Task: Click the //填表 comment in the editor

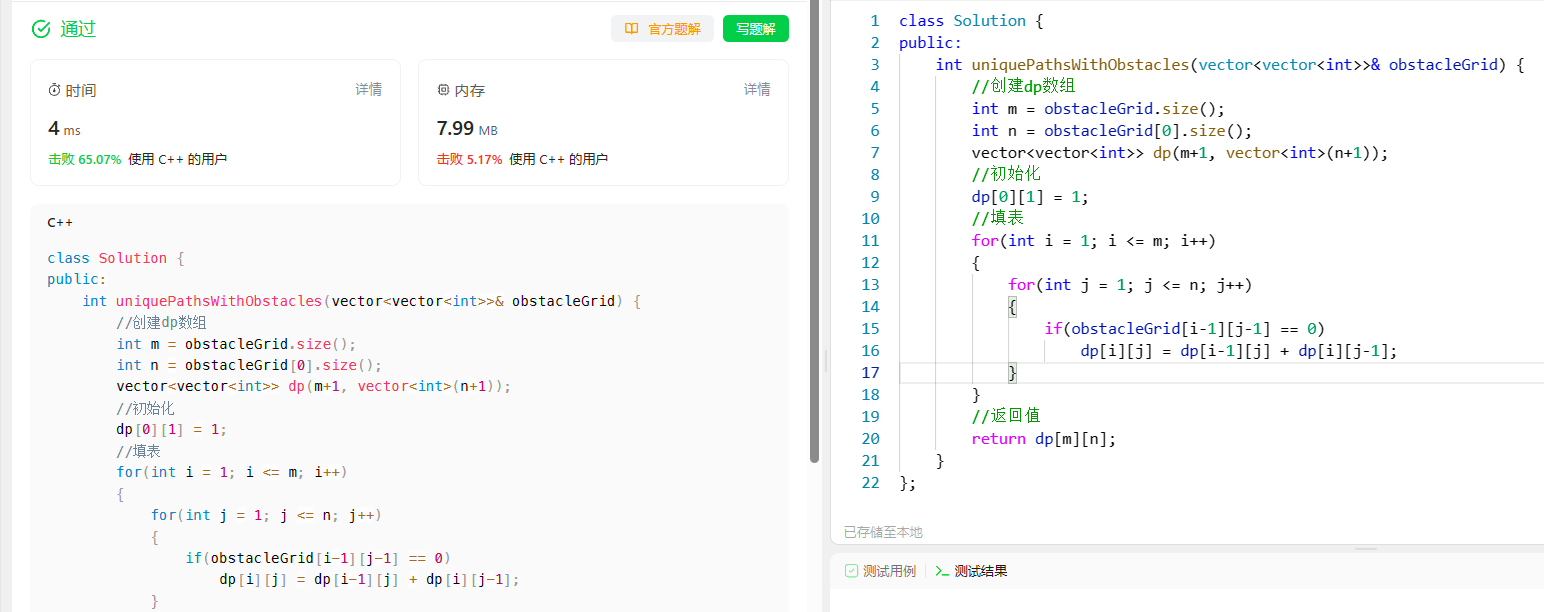Action: click(x=997, y=219)
